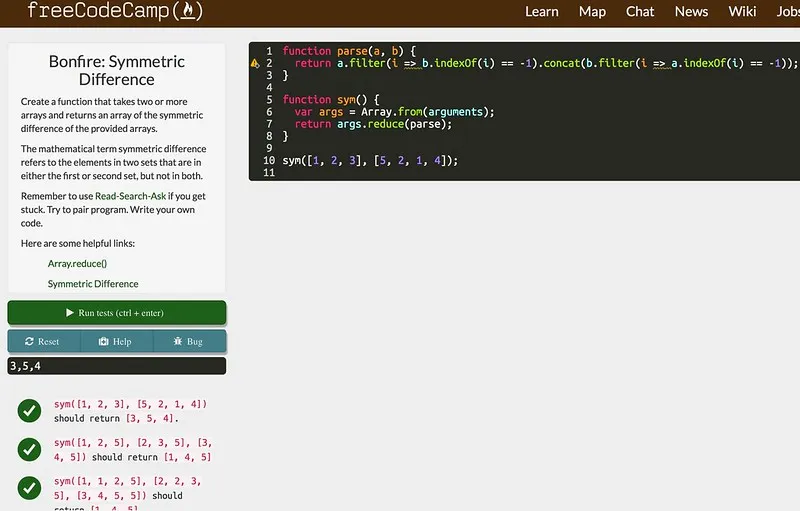
Task: Report an issue with Bug button
Action: pos(189,341)
